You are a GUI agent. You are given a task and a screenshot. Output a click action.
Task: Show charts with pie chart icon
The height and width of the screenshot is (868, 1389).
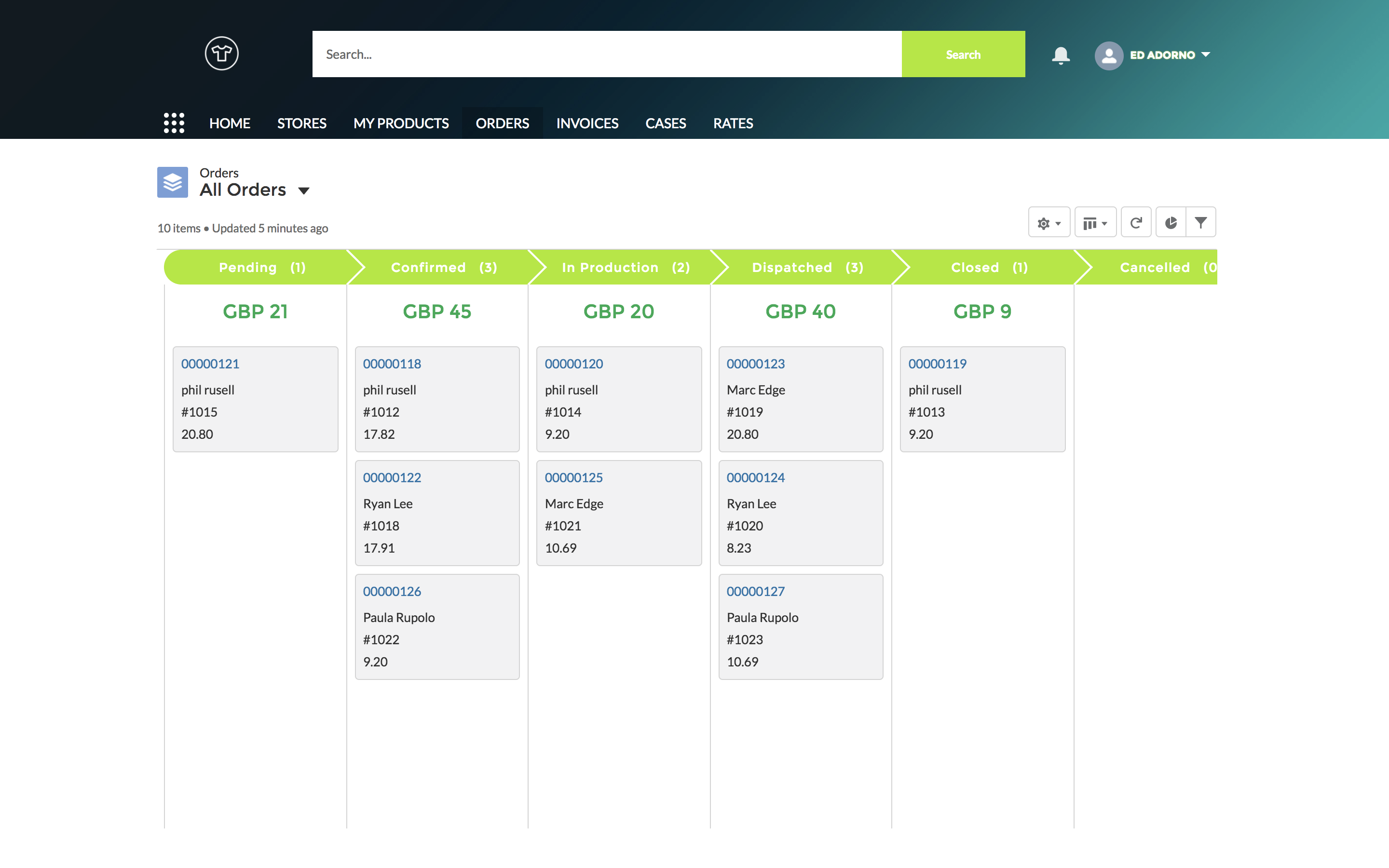pos(1171,223)
